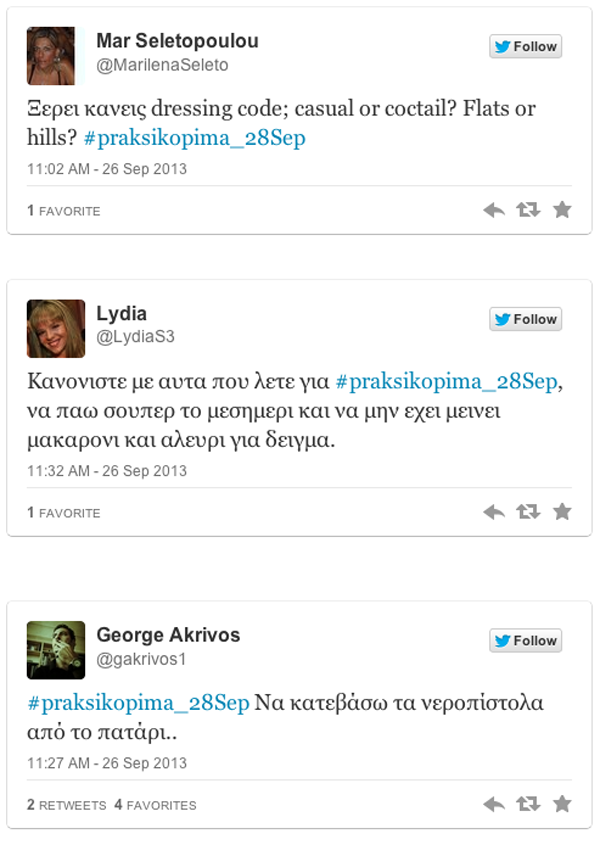Reply to George Akrivos's tweet
This screenshot has height=856, width=600.
[x=494, y=804]
